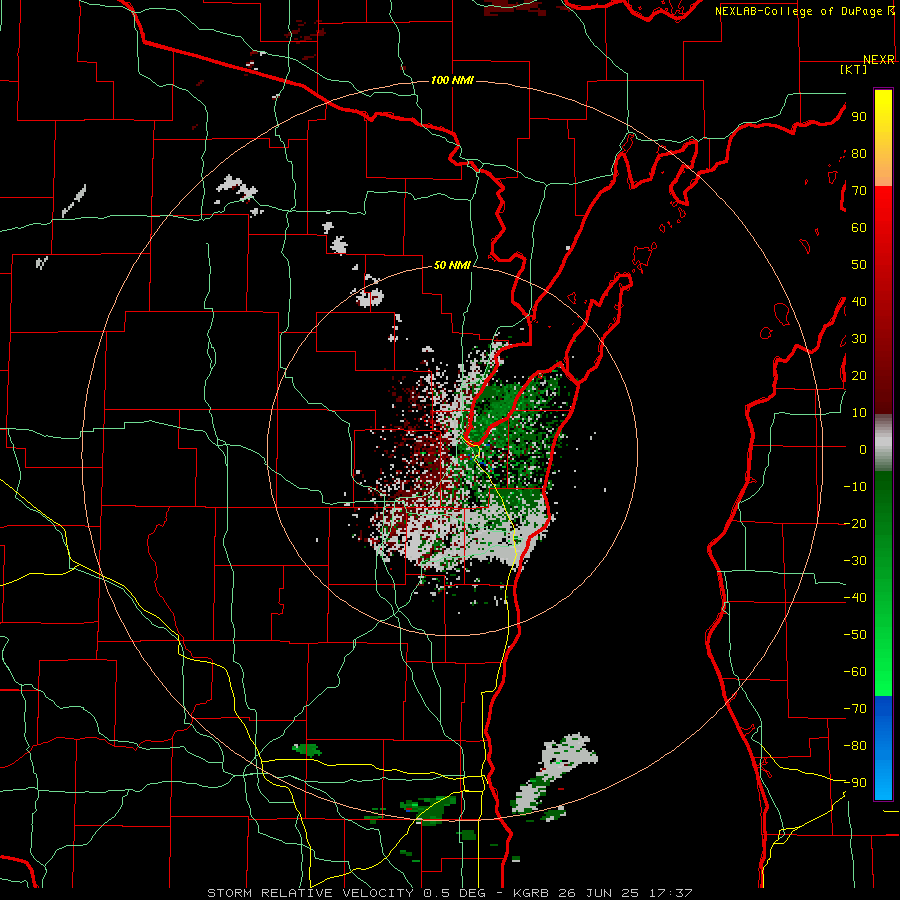Click the -60 label on velocity scale

tap(855, 672)
